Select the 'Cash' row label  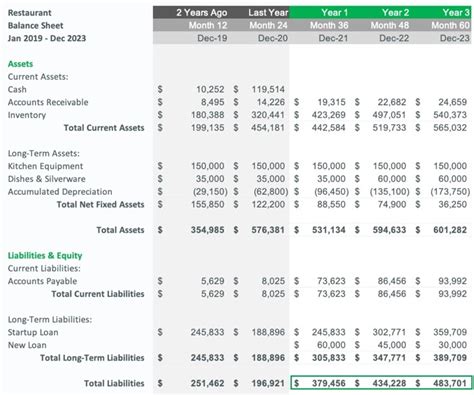click(x=17, y=89)
